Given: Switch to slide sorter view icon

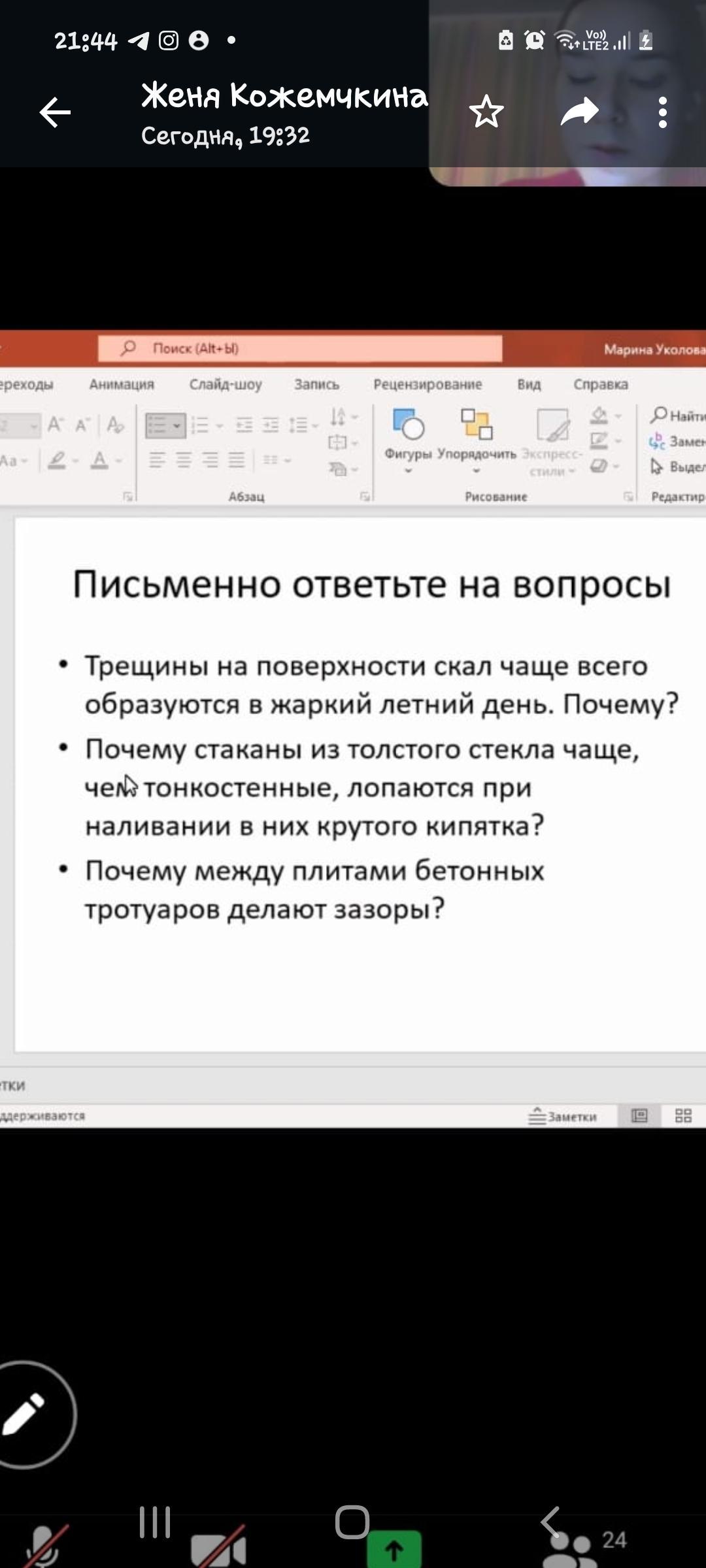Looking at the screenshot, I should [x=683, y=1116].
